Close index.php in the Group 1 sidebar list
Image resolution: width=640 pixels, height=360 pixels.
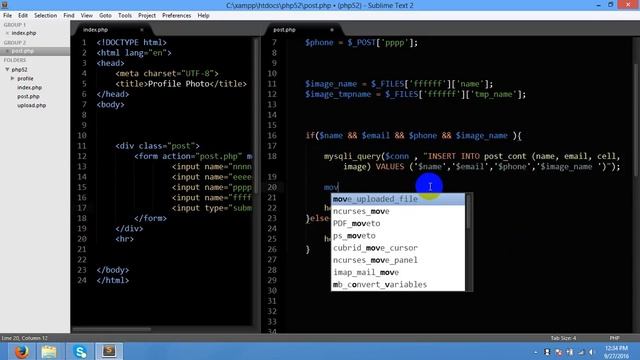[x=7, y=33]
